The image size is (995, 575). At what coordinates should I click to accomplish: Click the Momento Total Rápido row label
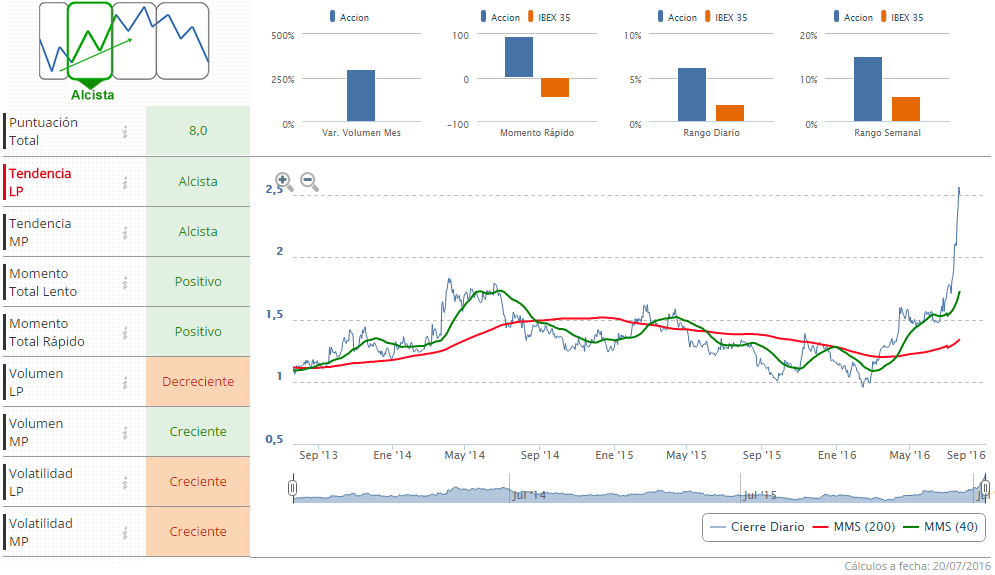(x=46, y=332)
